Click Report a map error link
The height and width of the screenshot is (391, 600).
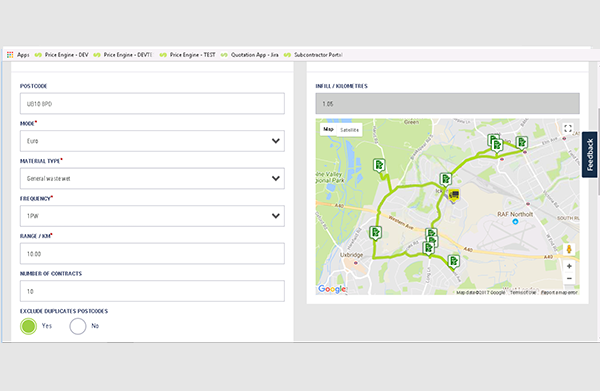click(x=559, y=292)
